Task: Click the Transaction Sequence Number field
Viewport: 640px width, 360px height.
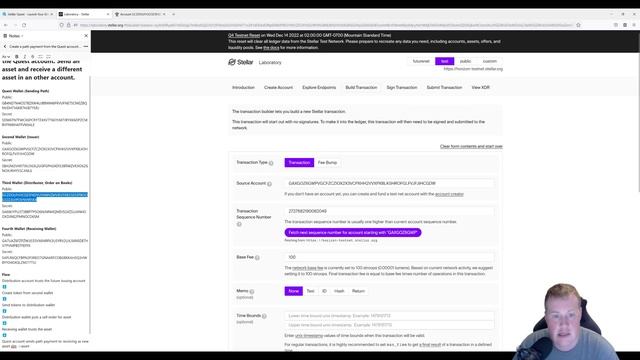Action: [389, 211]
